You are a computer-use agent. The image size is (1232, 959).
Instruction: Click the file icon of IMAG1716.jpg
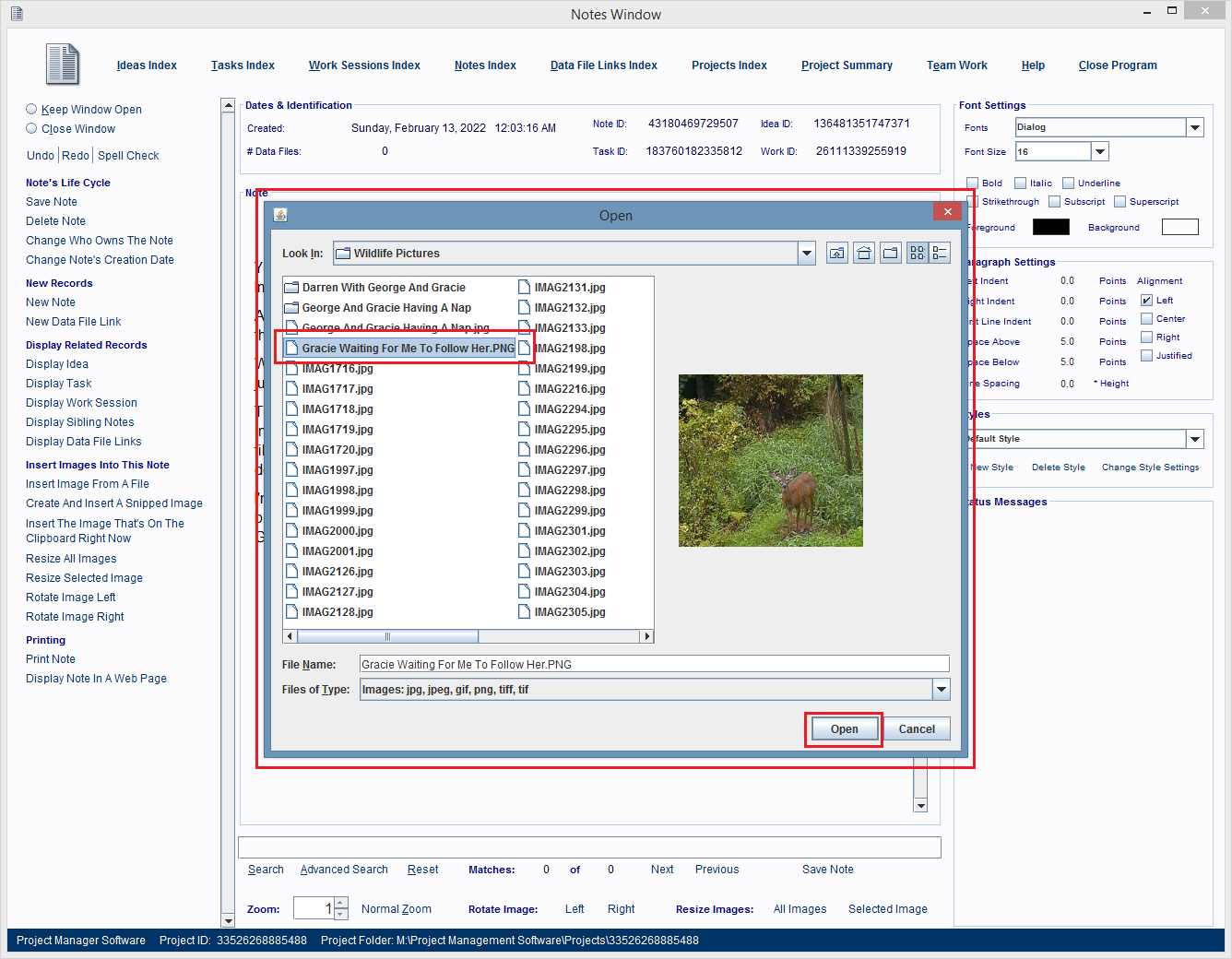[x=291, y=369]
